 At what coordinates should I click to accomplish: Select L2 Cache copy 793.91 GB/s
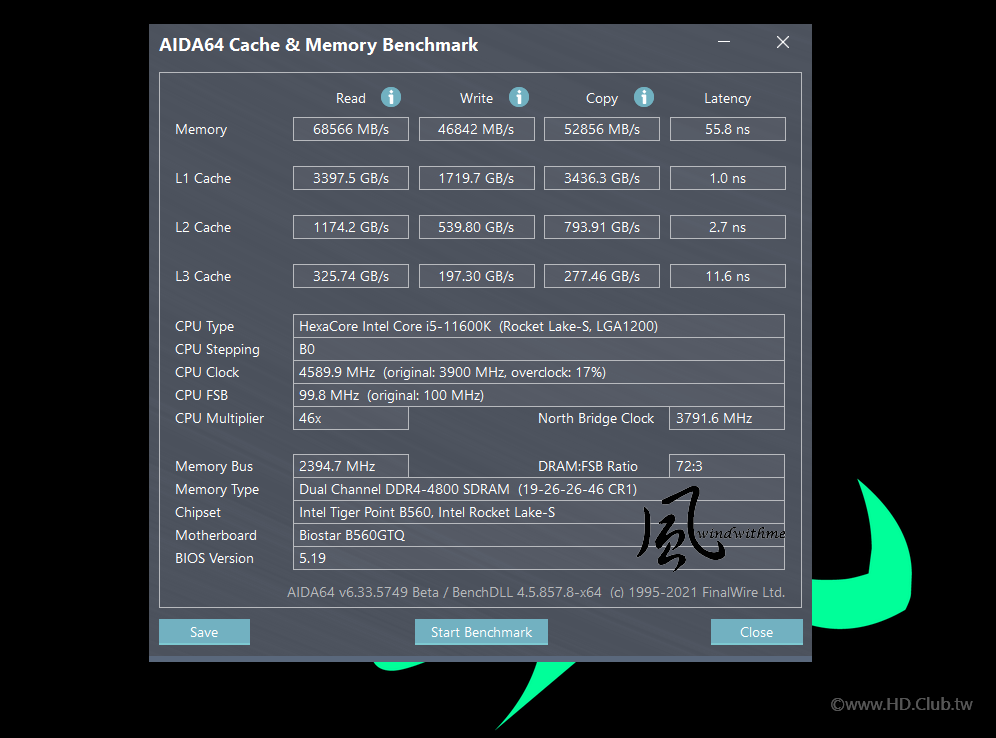(602, 227)
